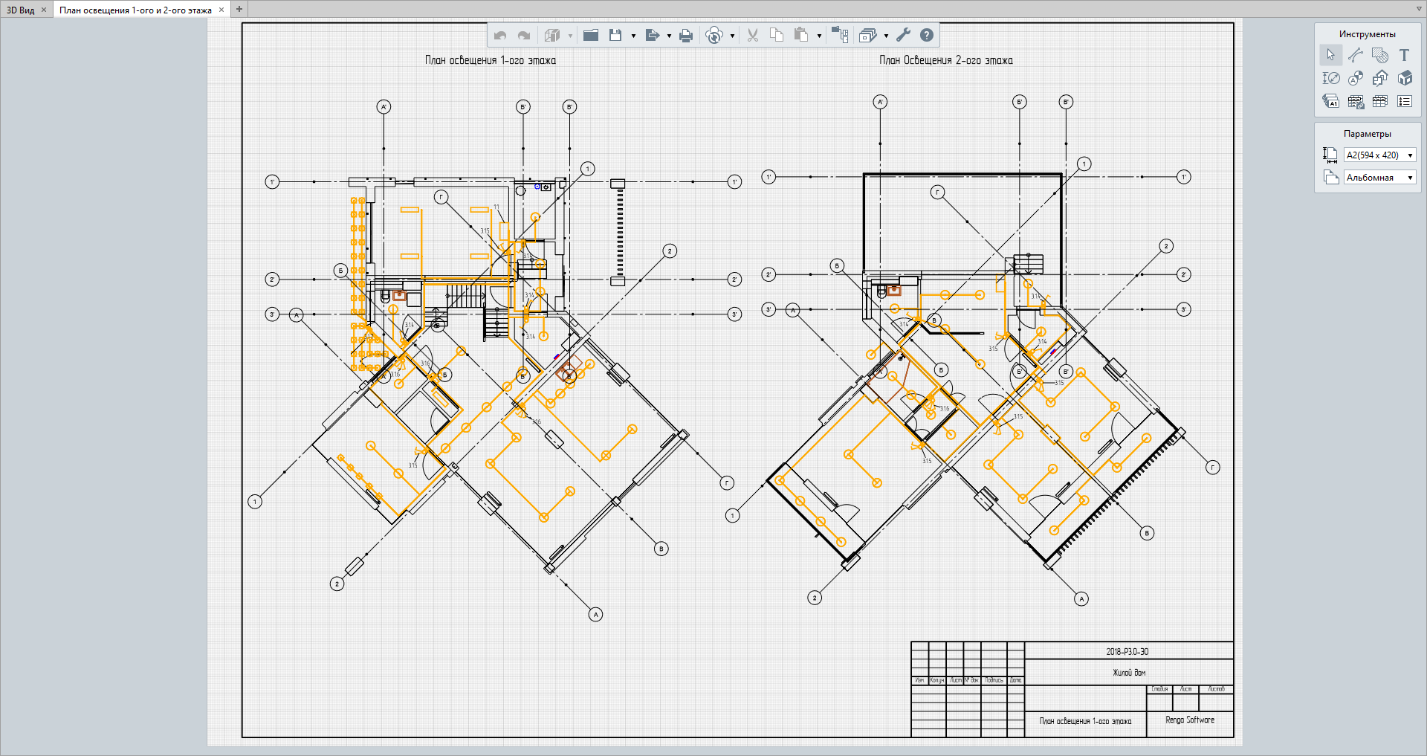Choose the Line drawing tool
The image size is (1427, 756).
coord(1355,54)
